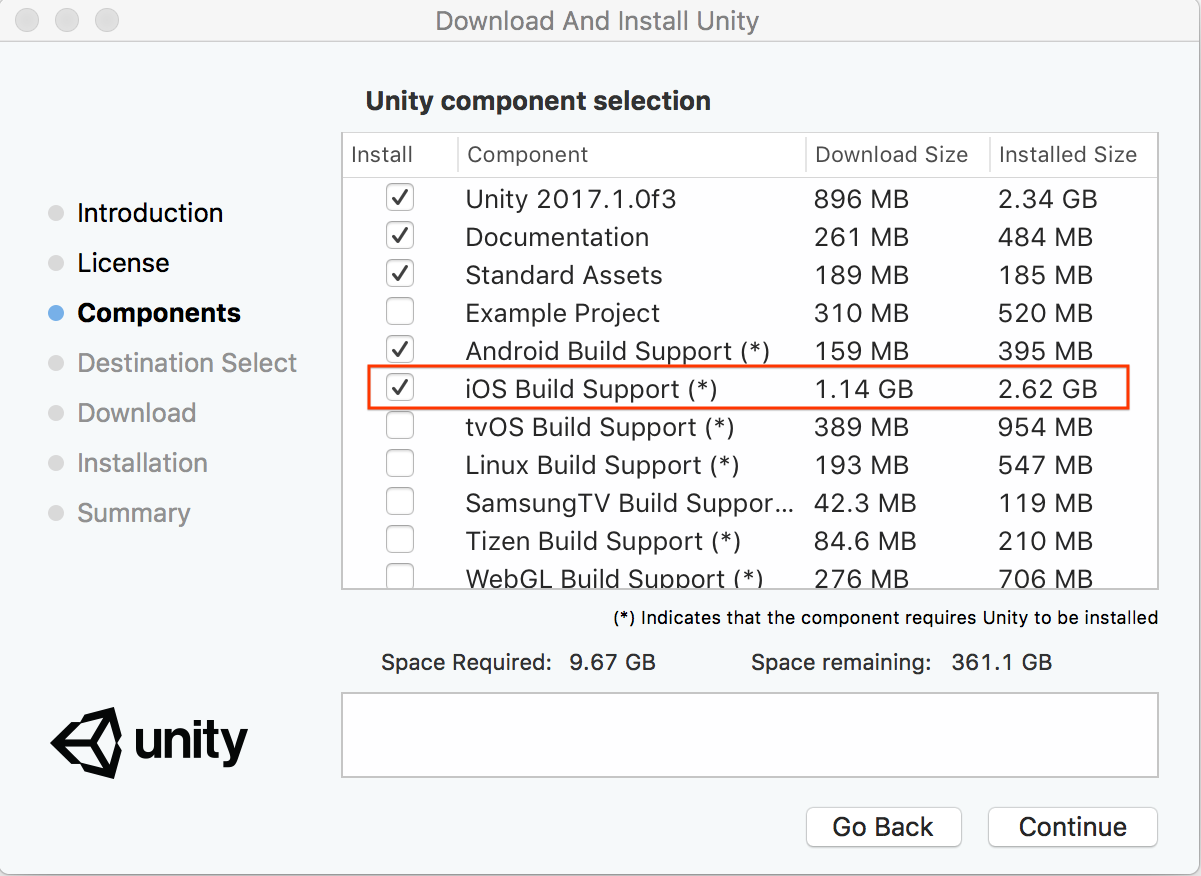1201x876 pixels.
Task: Click the Installed Size column header
Action: [x=1067, y=155]
